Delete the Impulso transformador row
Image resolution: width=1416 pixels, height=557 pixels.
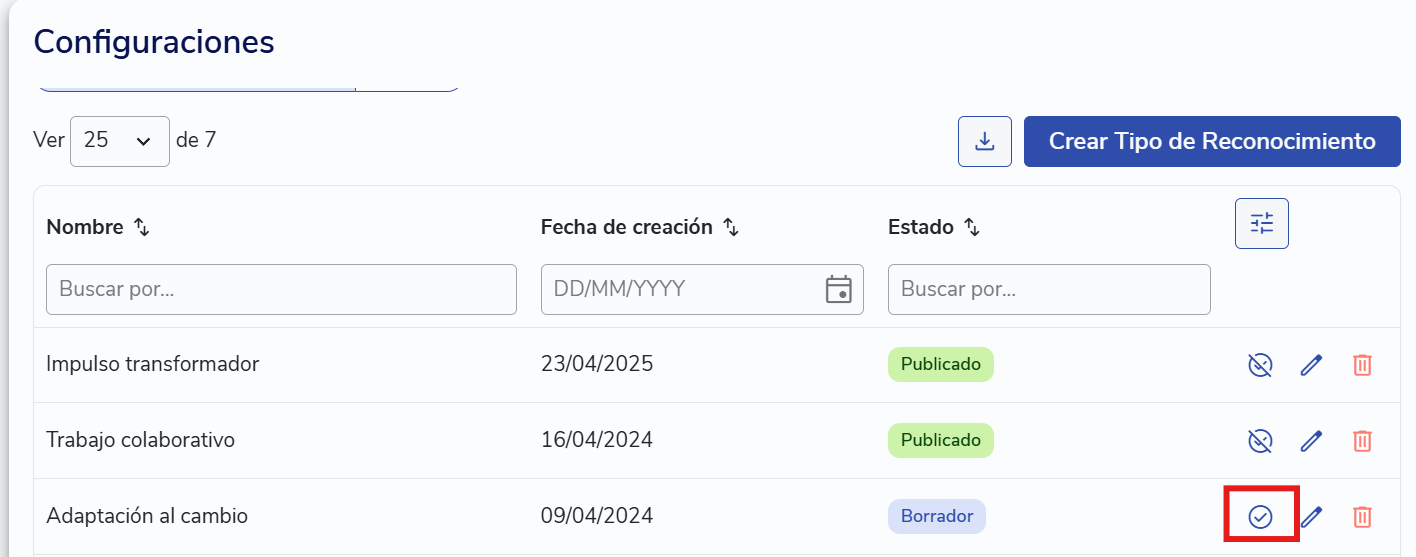1362,365
